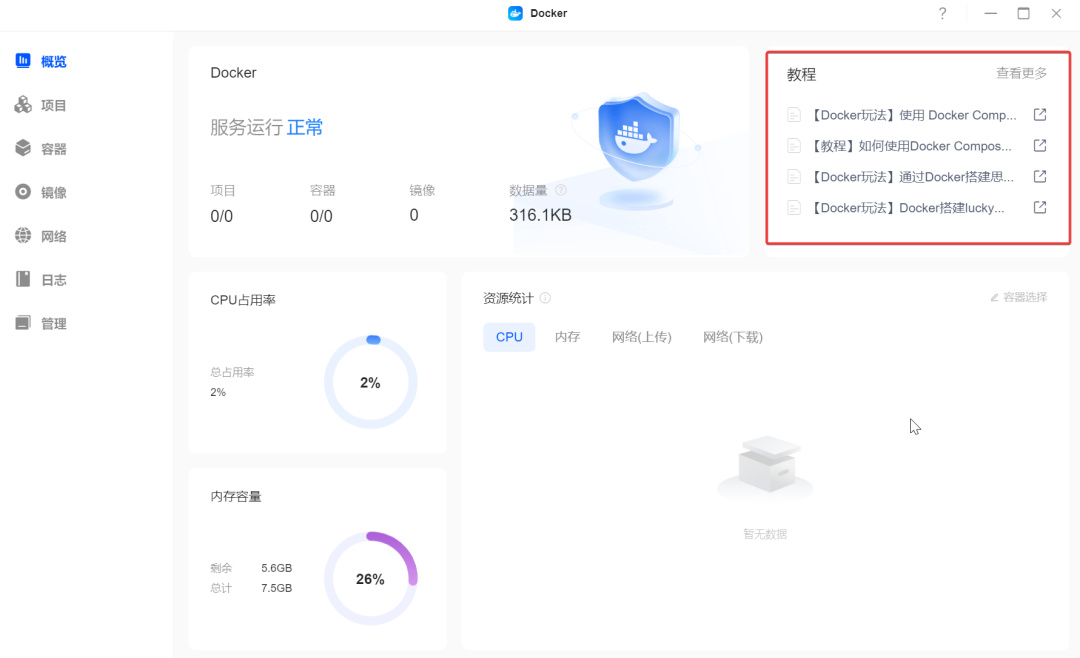Minimize the Docker window
Image resolution: width=1080 pixels, height=658 pixels.
click(x=990, y=13)
